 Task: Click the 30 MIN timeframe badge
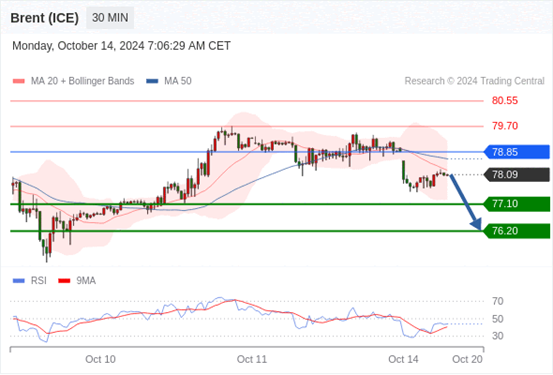click(x=110, y=18)
